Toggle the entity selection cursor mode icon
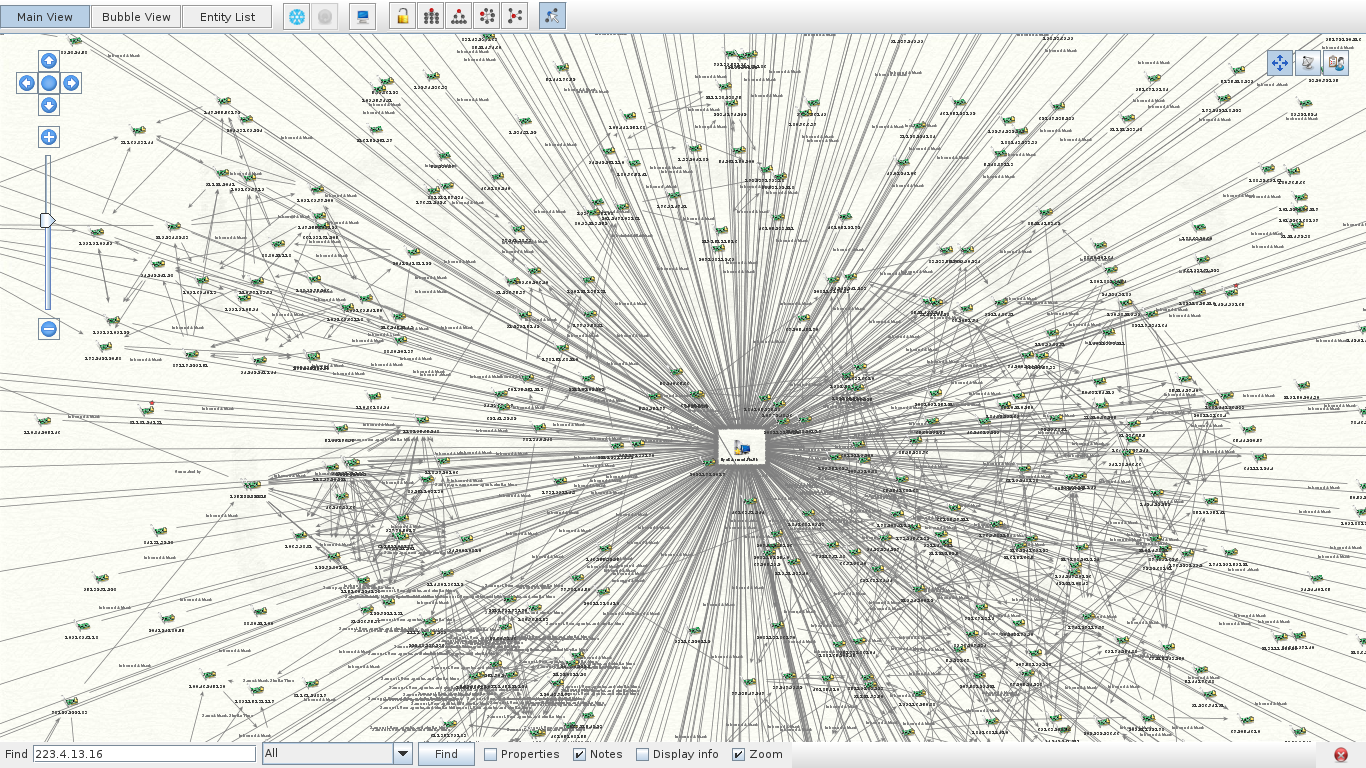 coord(552,16)
